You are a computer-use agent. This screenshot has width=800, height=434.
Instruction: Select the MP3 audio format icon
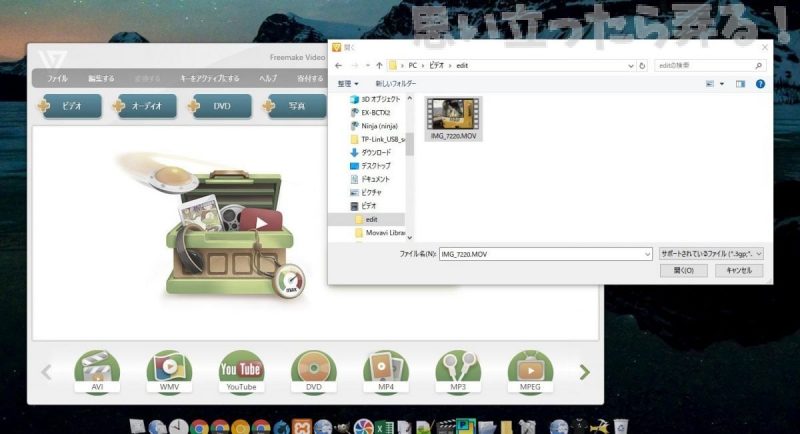pyautogui.click(x=458, y=372)
